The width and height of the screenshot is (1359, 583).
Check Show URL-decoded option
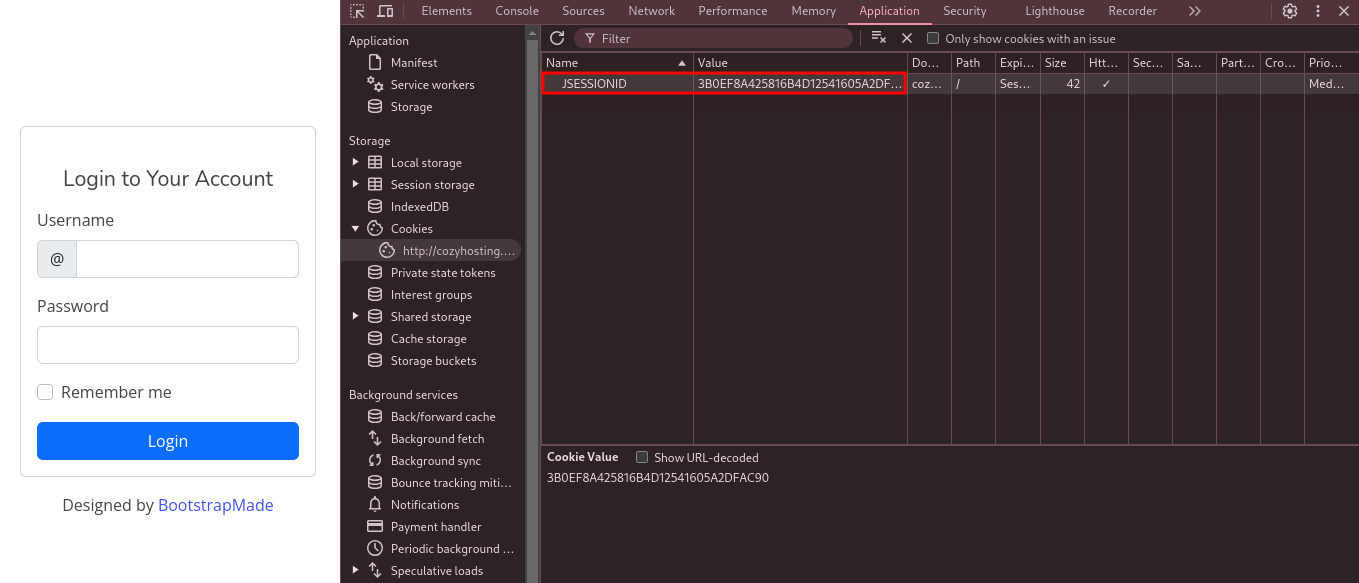click(x=642, y=457)
